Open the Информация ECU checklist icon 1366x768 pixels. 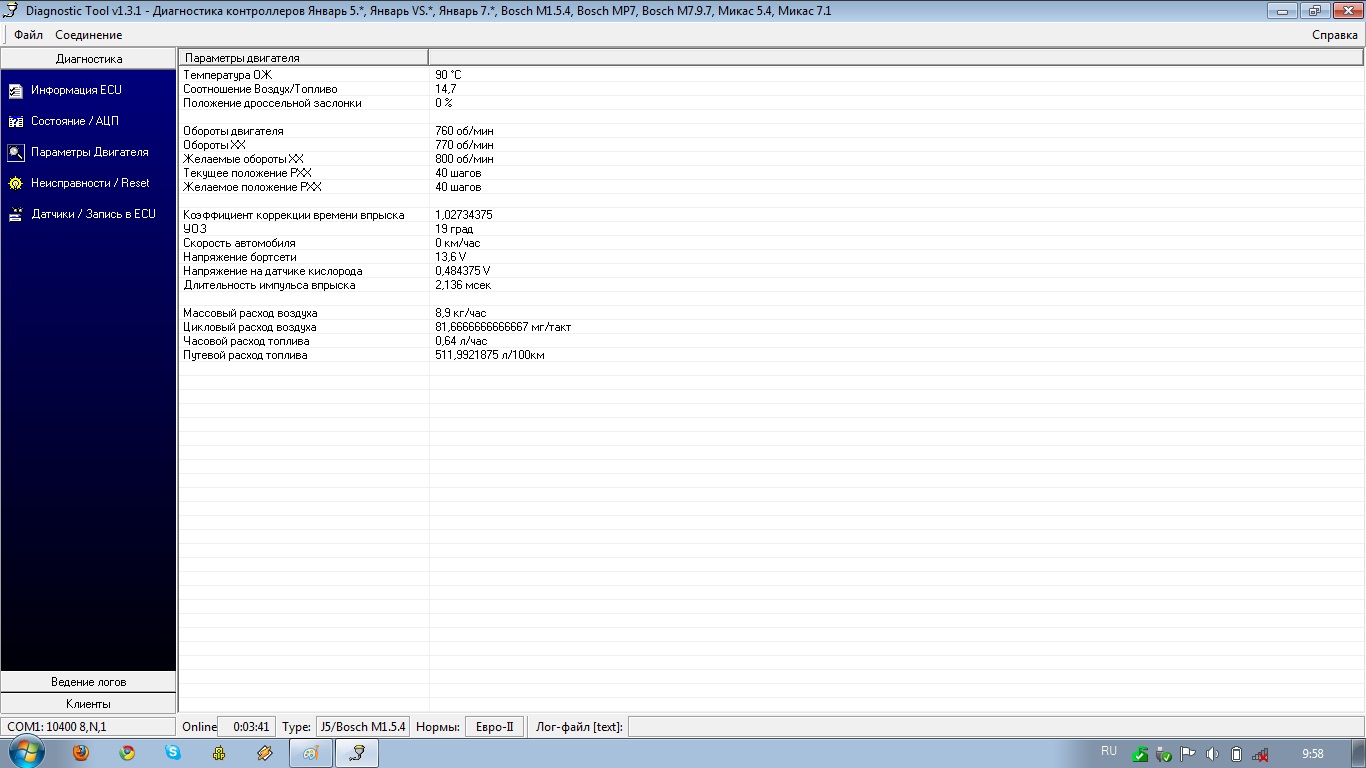click(15, 91)
